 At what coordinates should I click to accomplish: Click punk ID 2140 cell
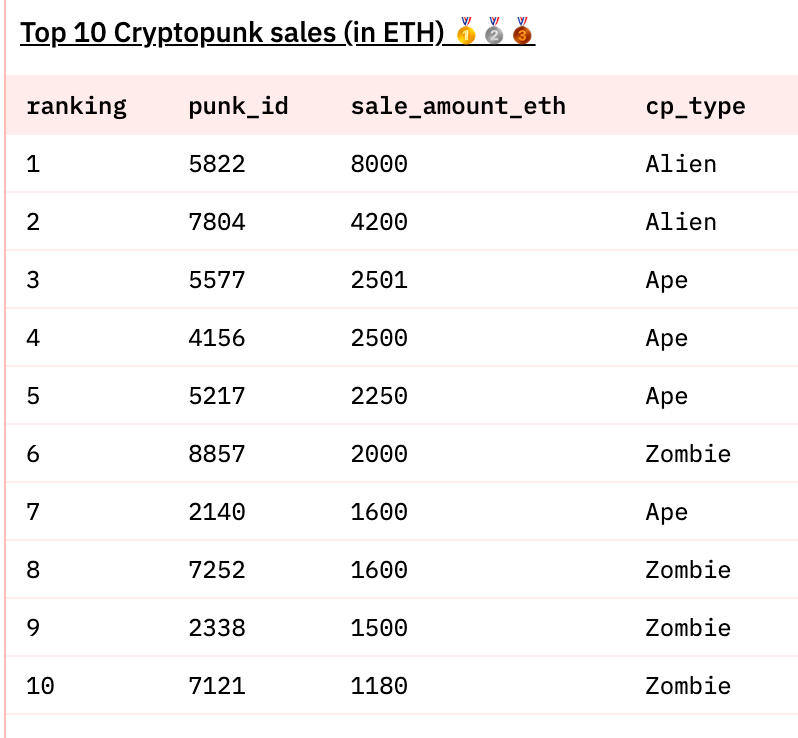[216, 512]
